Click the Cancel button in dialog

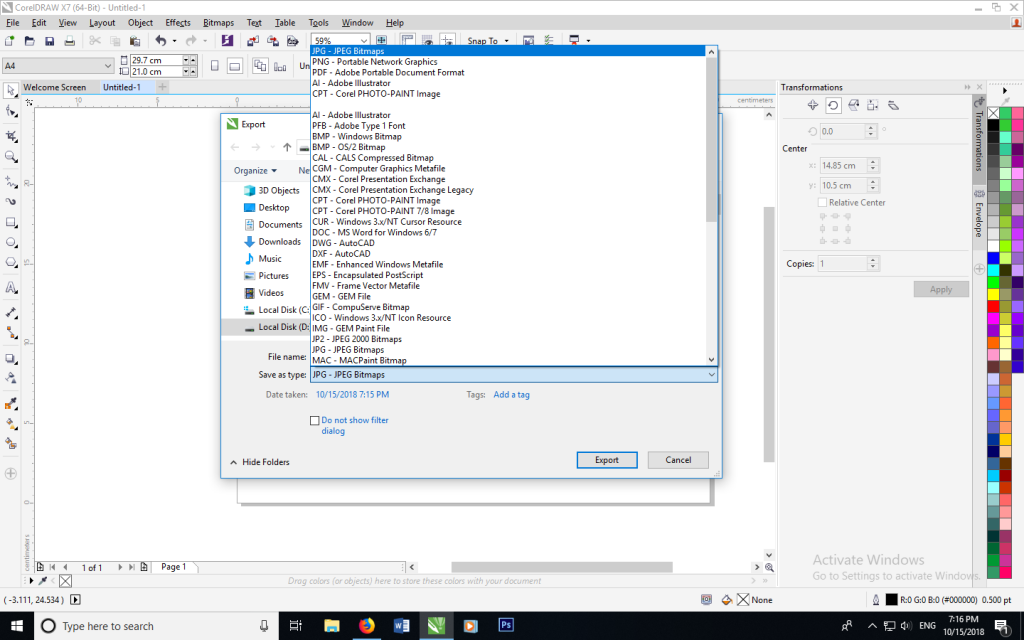(x=678, y=460)
